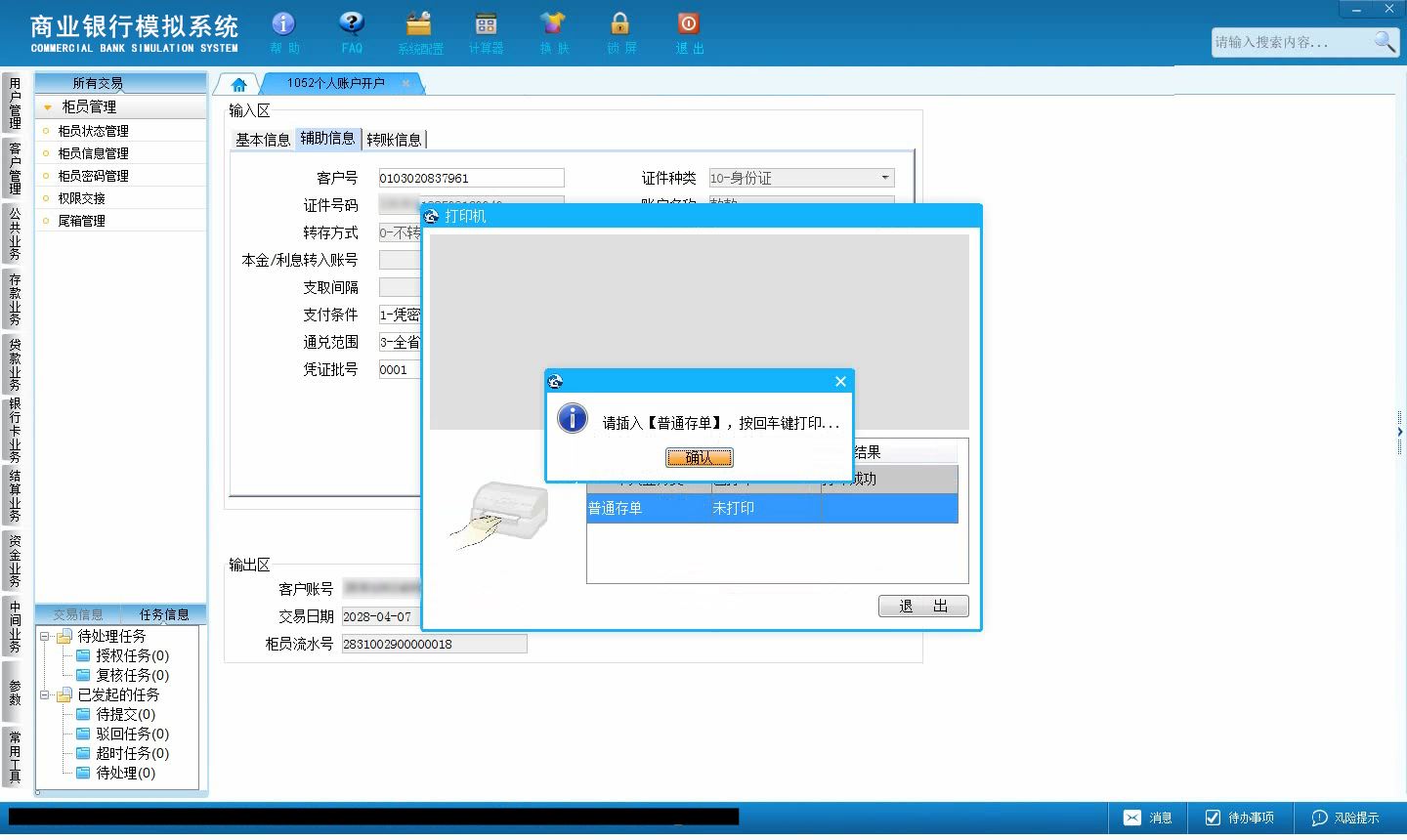1407x840 pixels.
Task: Open the 中间业务 side tab
Action: (x=14, y=626)
